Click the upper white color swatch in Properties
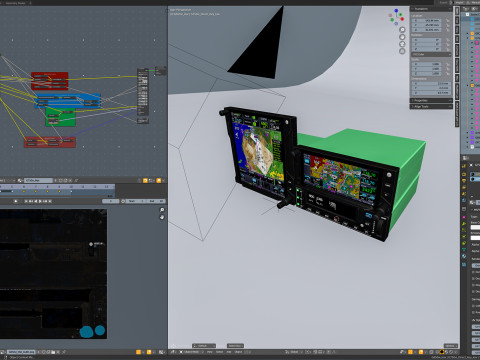This screenshot has height=360, width=480. click(475, 227)
